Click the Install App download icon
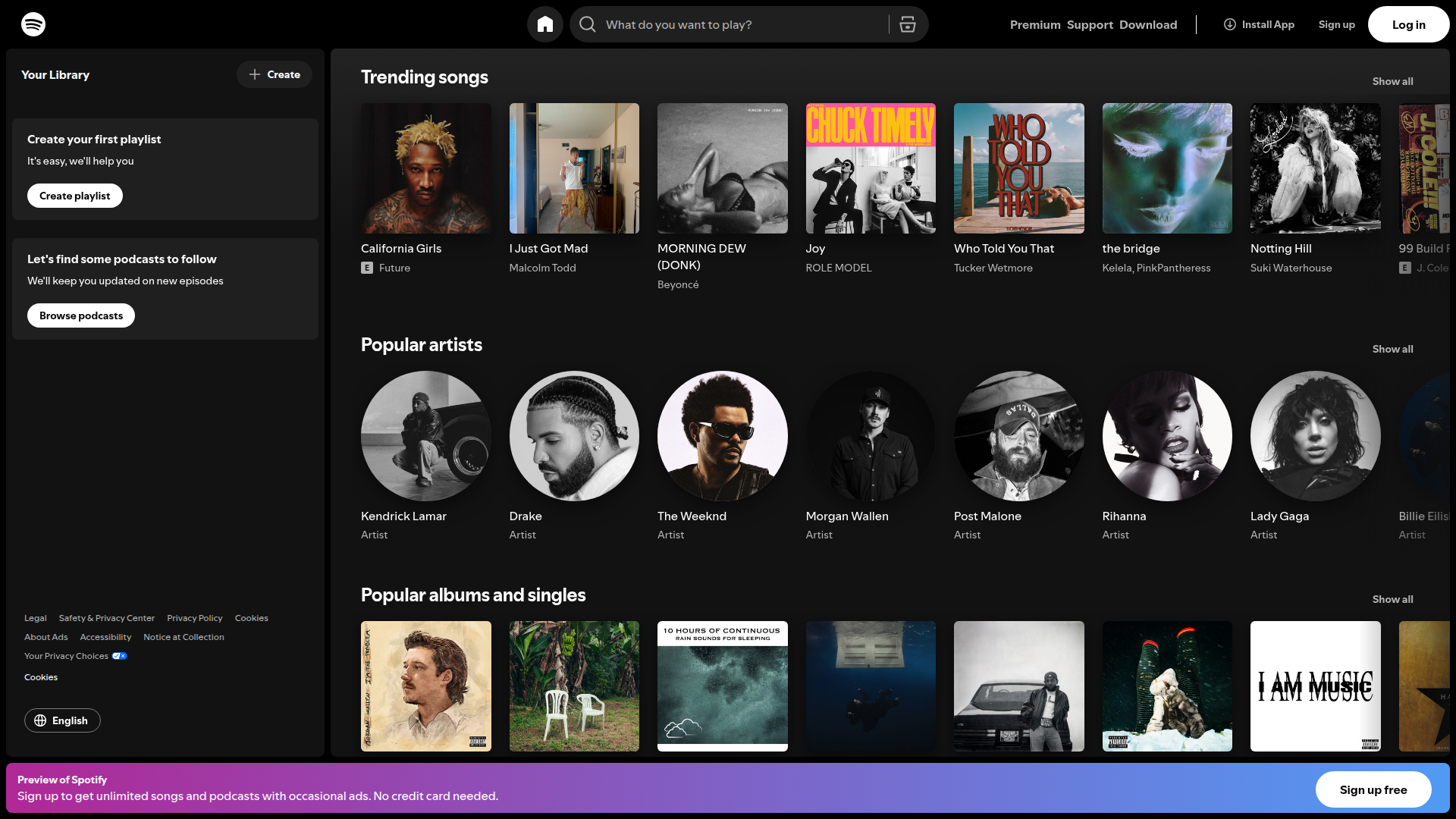1456x819 pixels. [x=1230, y=24]
